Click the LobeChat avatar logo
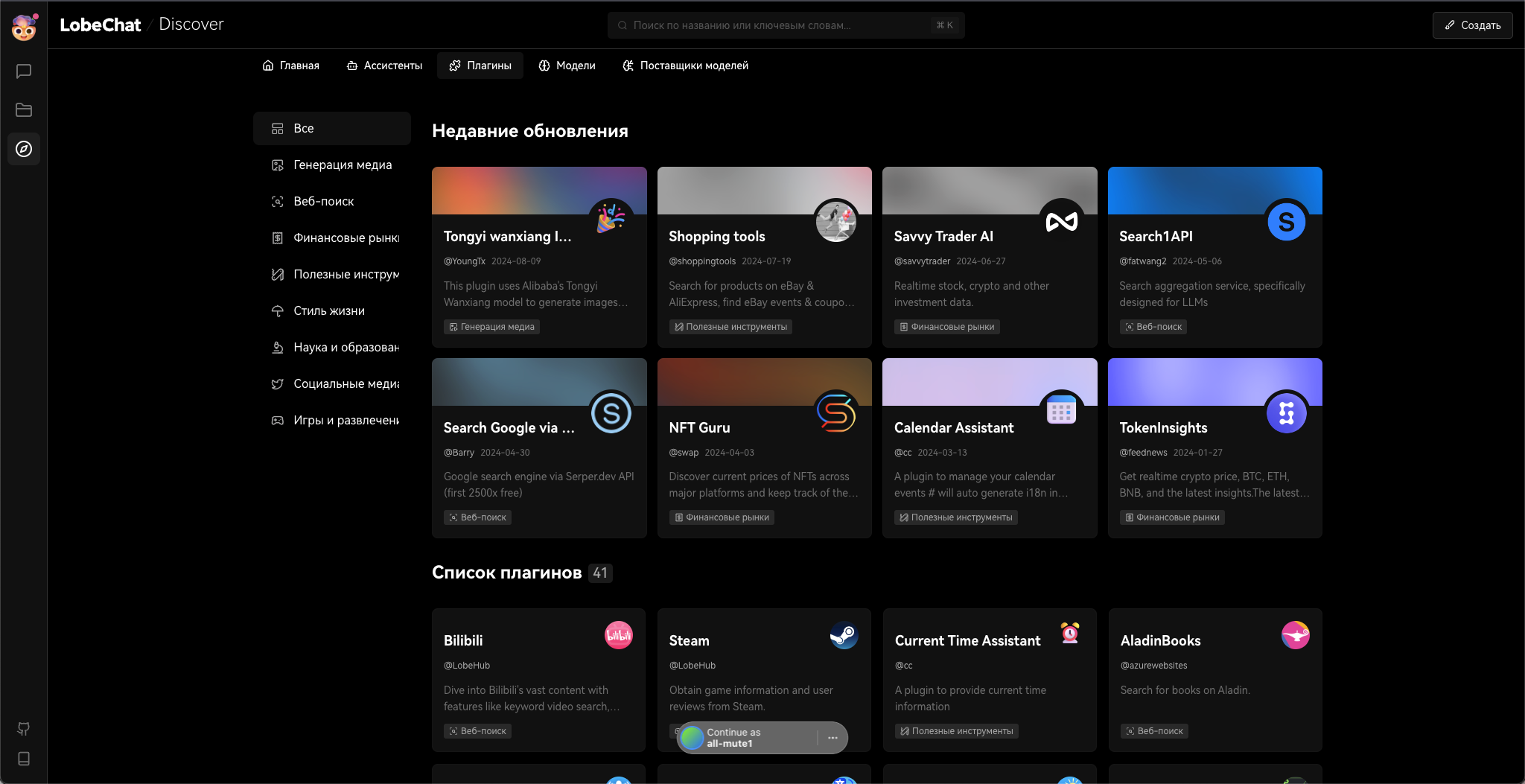The width and height of the screenshot is (1525, 784). (24, 27)
